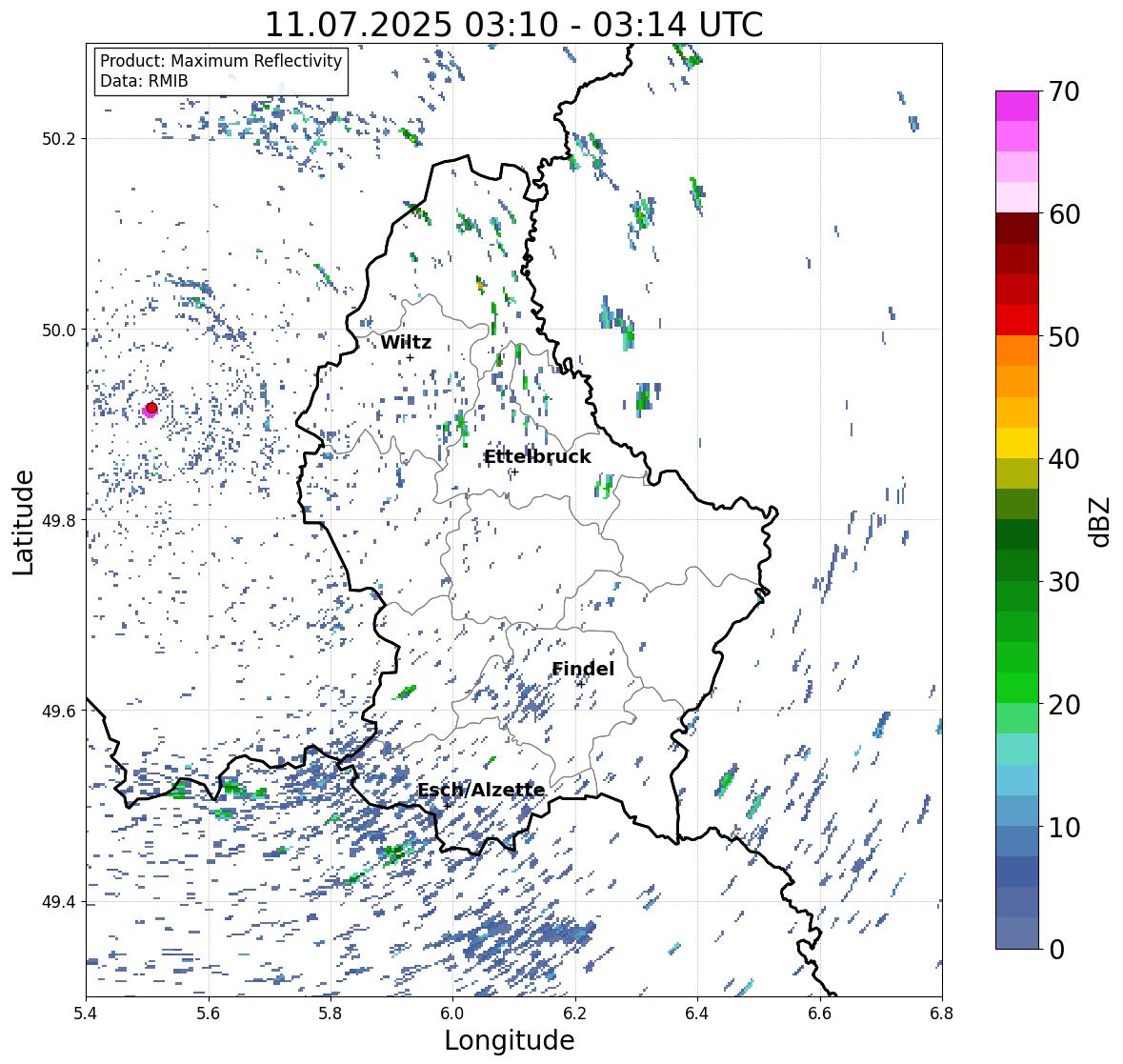Click the latitude tick label 49.6

tap(59, 711)
